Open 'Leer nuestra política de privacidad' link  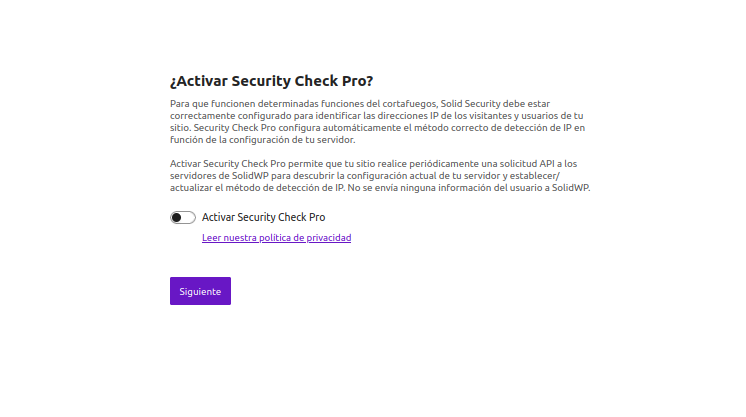(276, 238)
